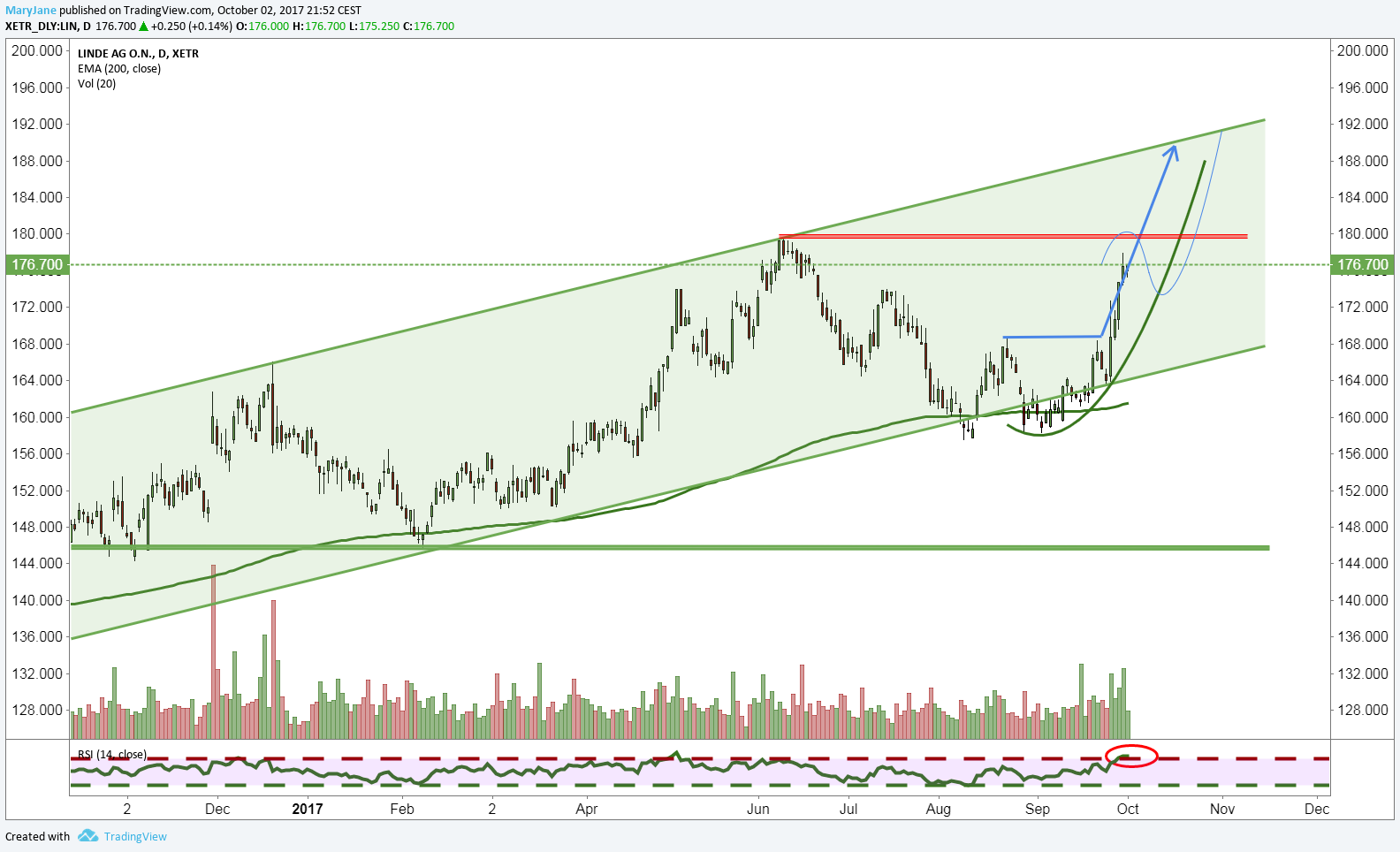
Task: Click the Feb label on the time axis
Action: (402, 809)
